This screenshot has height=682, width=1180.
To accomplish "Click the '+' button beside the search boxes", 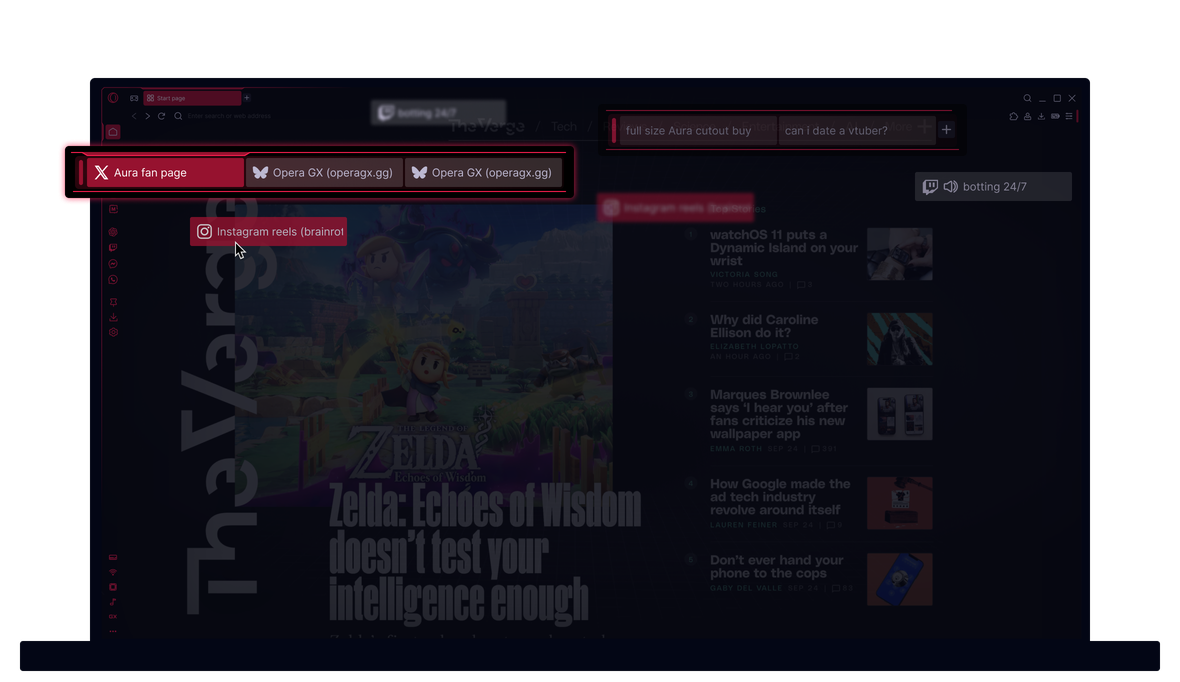I will click(x=946, y=129).
